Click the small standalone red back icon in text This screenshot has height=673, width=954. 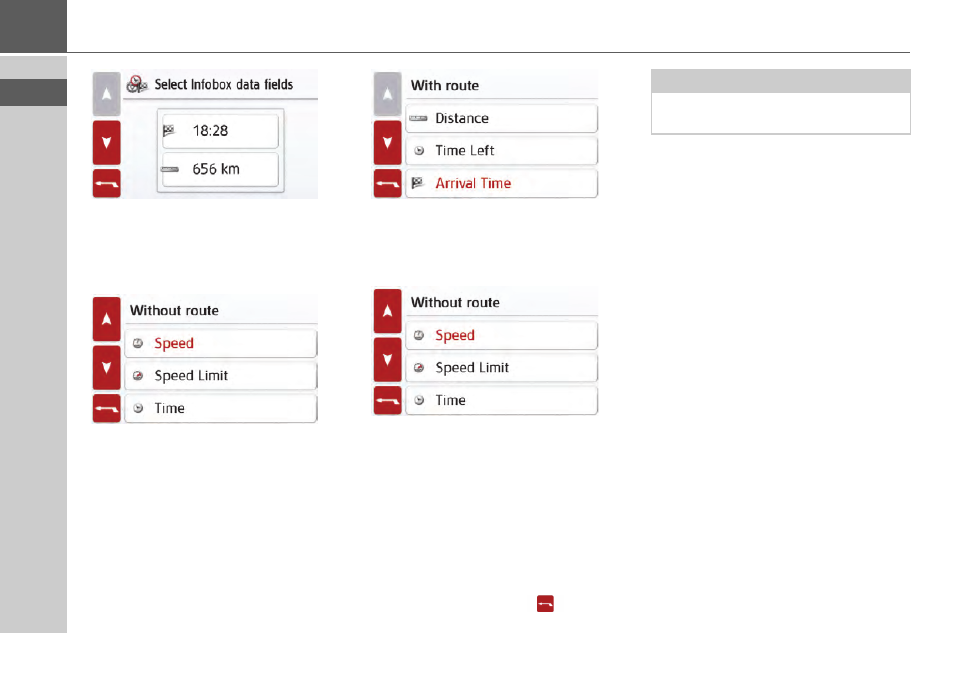pyautogui.click(x=545, y=604)
